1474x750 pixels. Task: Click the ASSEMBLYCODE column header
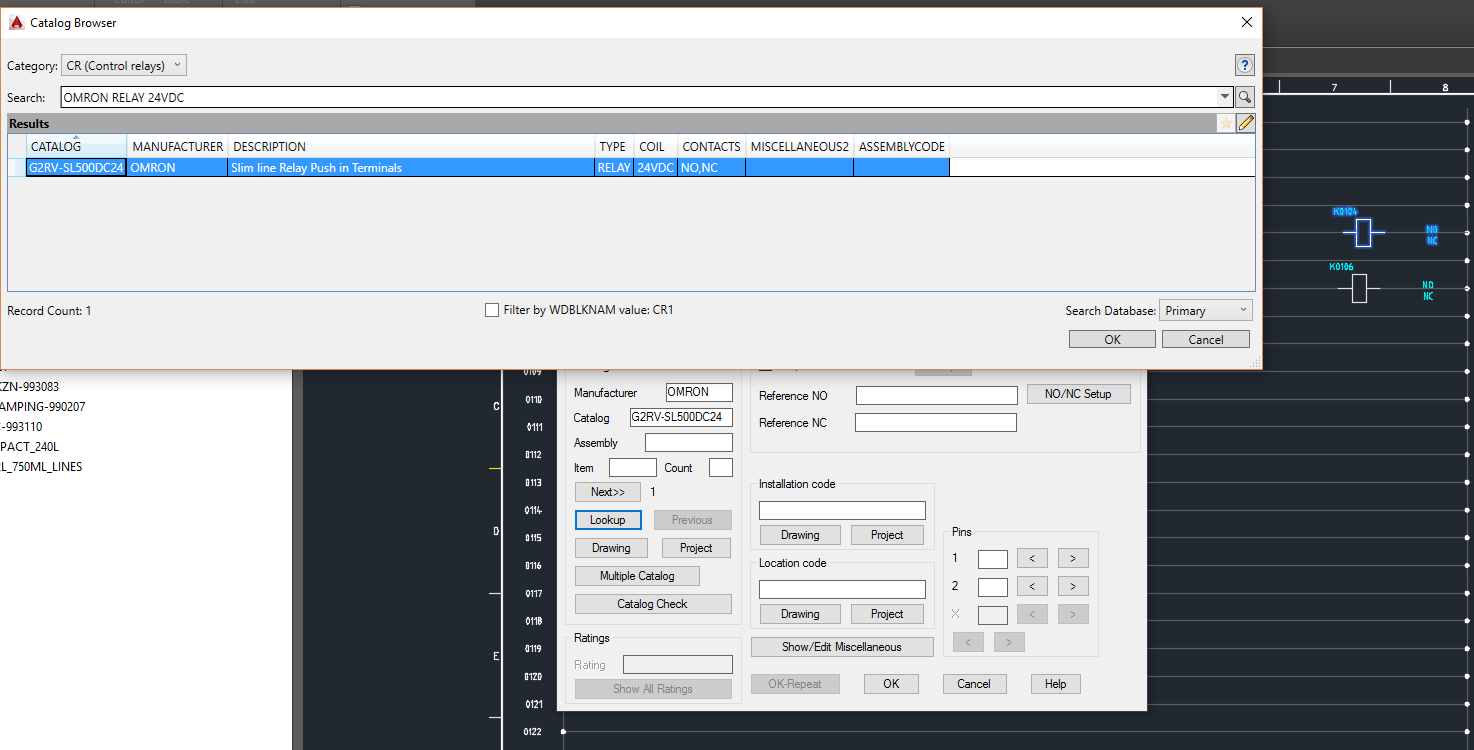click(902, 146)
